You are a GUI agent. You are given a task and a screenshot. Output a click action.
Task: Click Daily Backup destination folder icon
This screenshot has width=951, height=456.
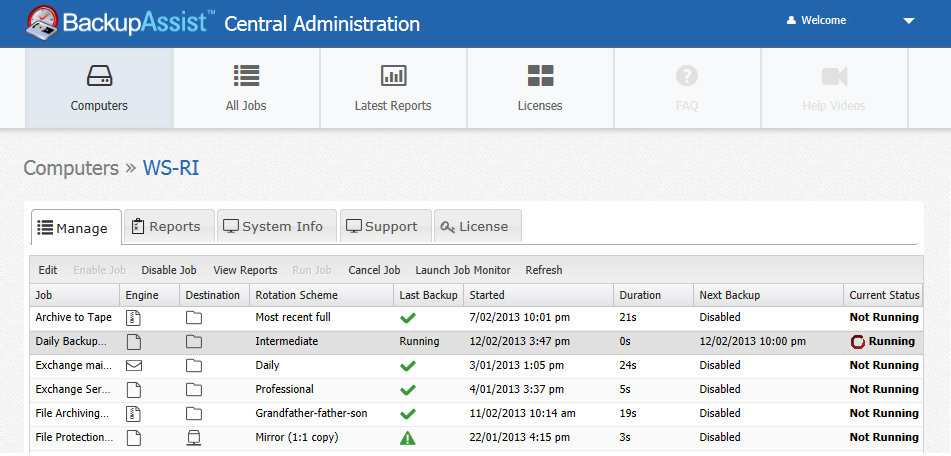(193, 341)
